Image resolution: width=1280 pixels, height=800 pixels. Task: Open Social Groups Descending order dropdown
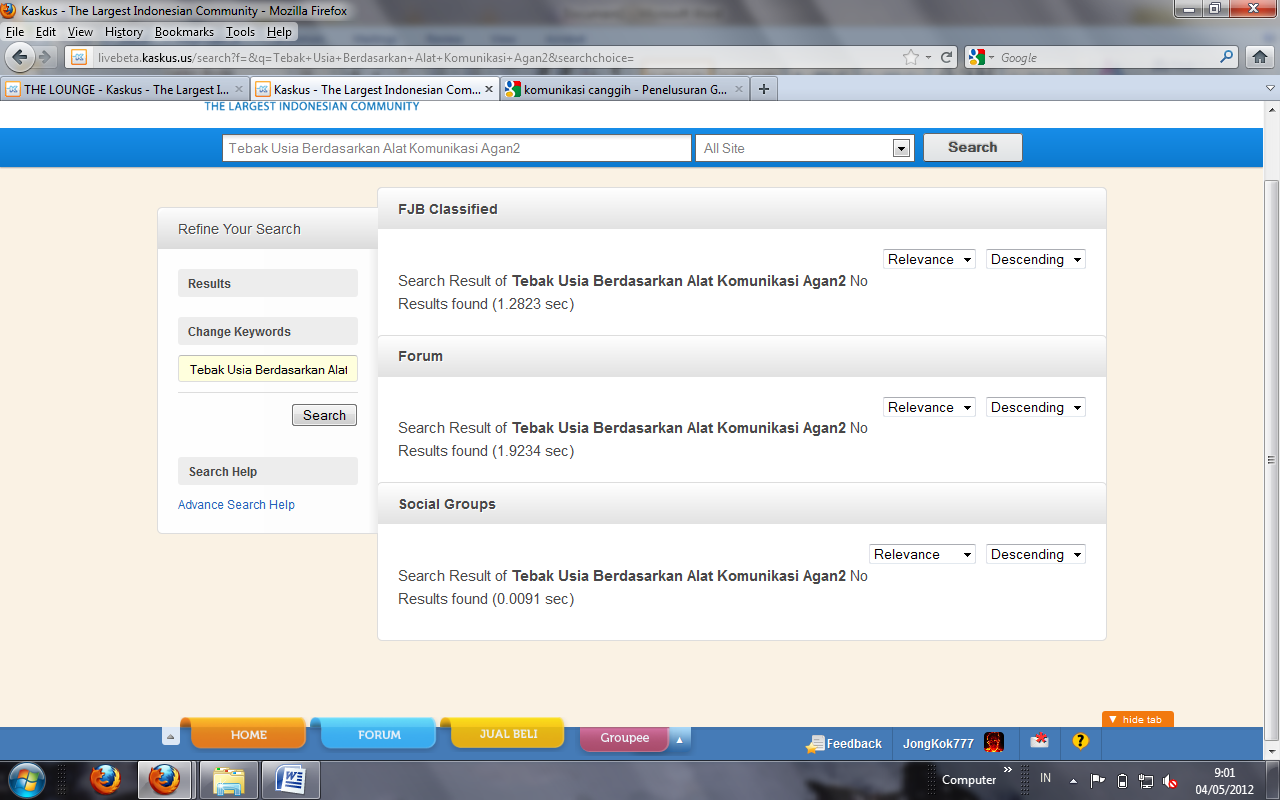coord(1035,554)
